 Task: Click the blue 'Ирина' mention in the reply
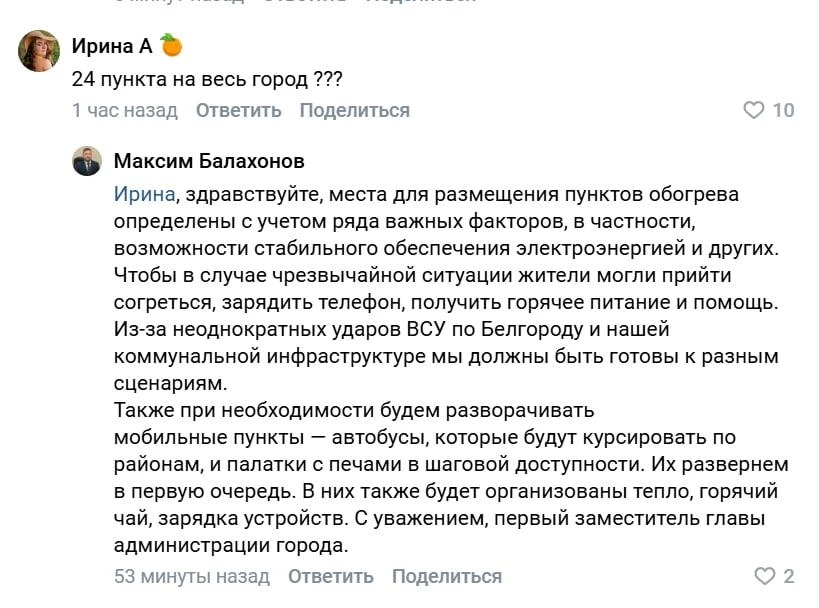(145, 194)
